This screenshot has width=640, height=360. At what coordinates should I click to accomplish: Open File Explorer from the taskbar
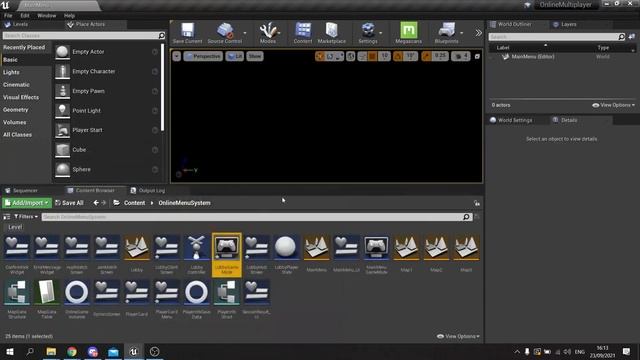(51, 351)
